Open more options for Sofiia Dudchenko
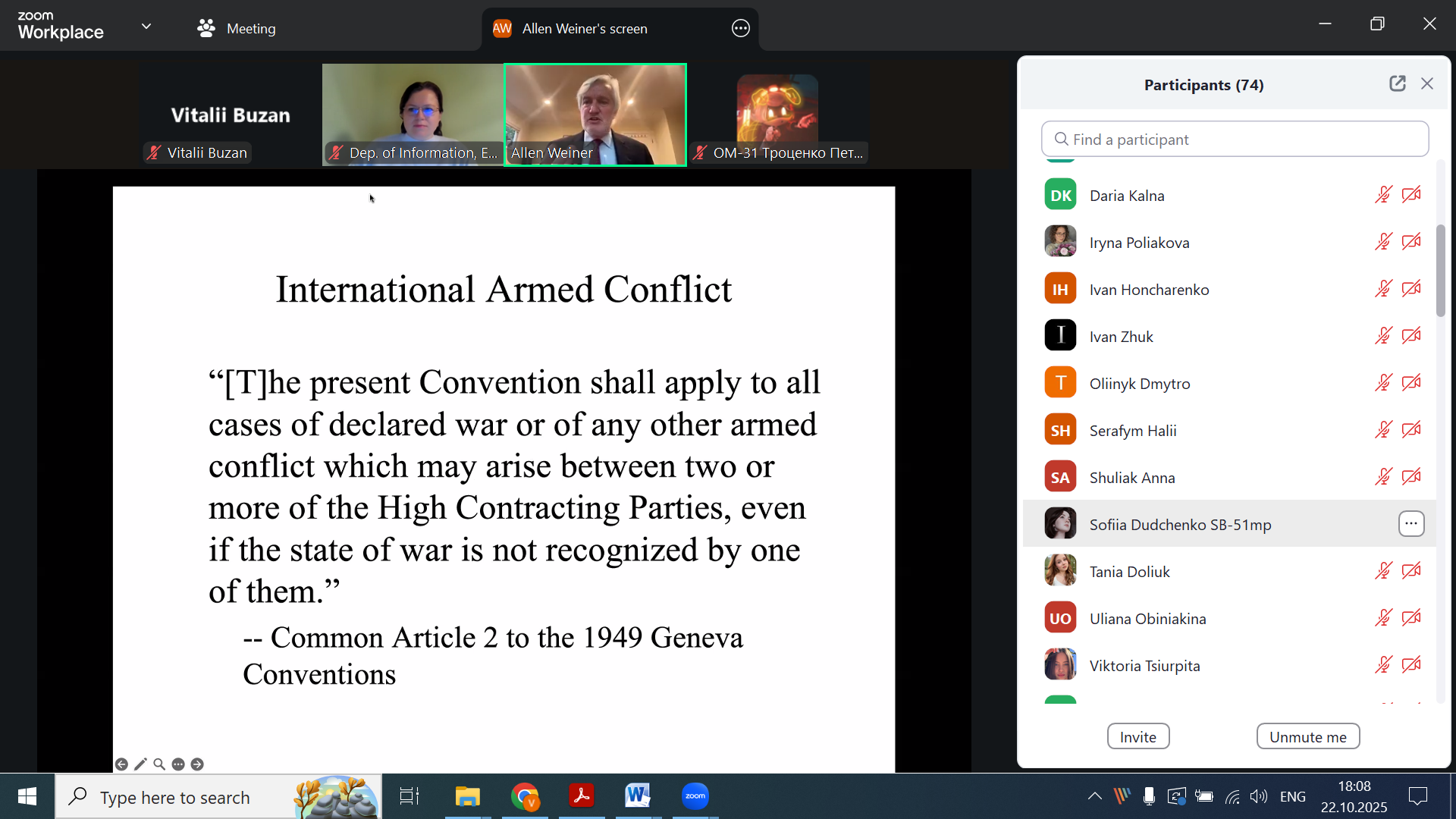 1411,524
